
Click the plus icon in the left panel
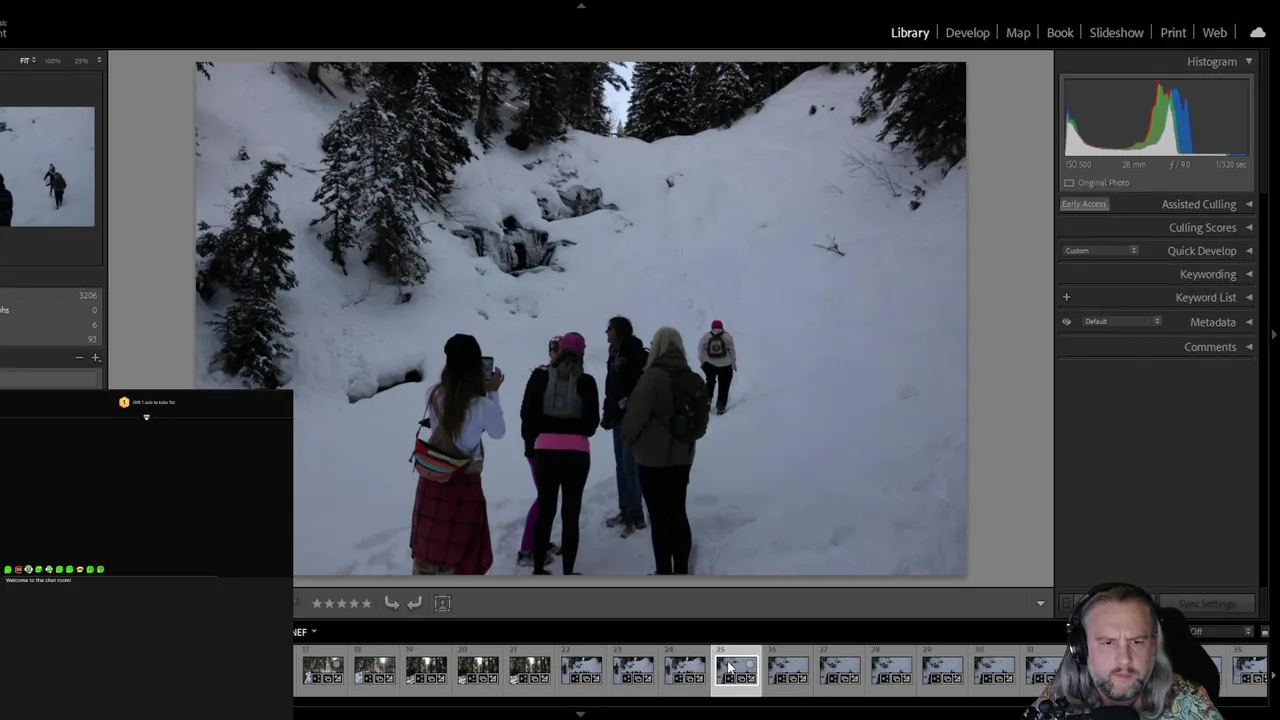click(96, 358)
